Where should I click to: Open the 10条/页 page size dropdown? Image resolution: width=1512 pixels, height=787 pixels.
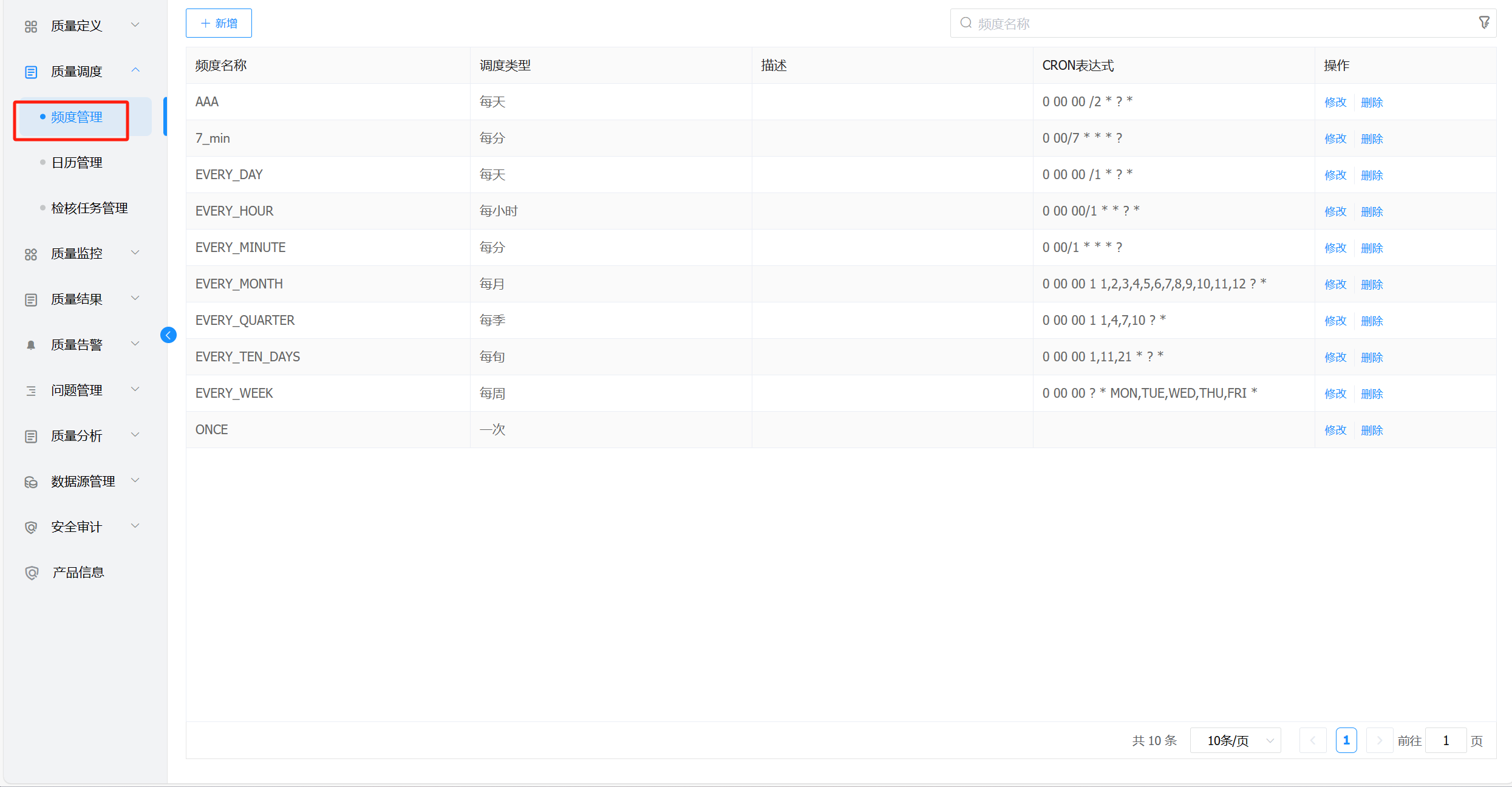[x=1235, y=741]
